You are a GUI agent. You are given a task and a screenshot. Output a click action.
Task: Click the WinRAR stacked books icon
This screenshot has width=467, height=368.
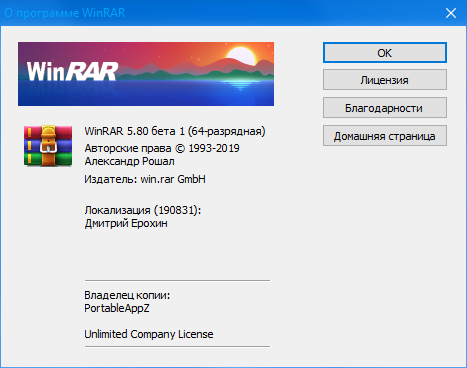48,146
